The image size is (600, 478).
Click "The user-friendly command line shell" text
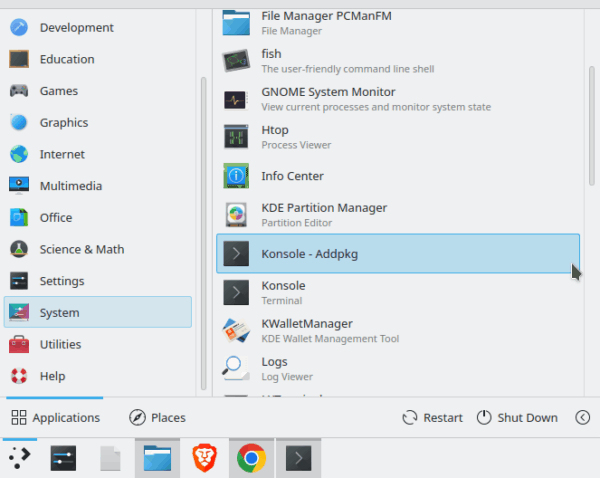tap(347, 69)
